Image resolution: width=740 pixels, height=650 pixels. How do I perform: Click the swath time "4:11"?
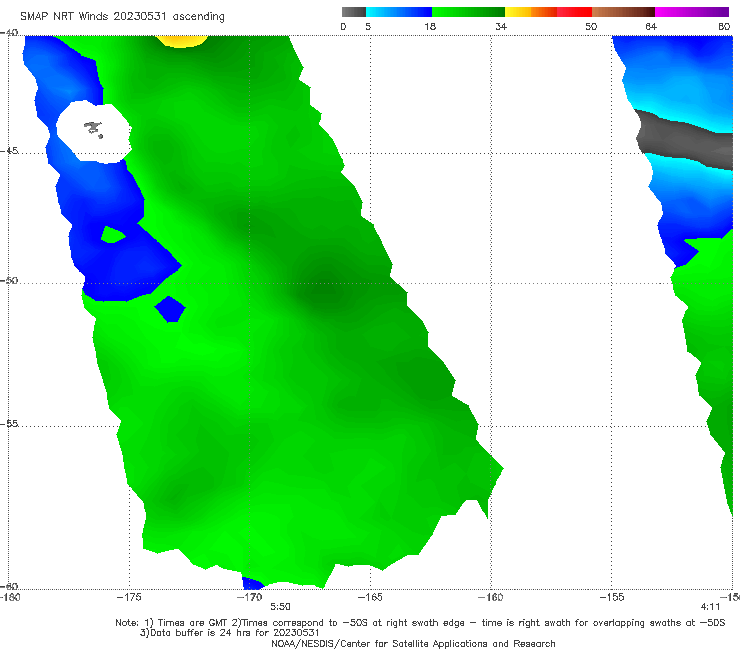(x=710, y=607)
